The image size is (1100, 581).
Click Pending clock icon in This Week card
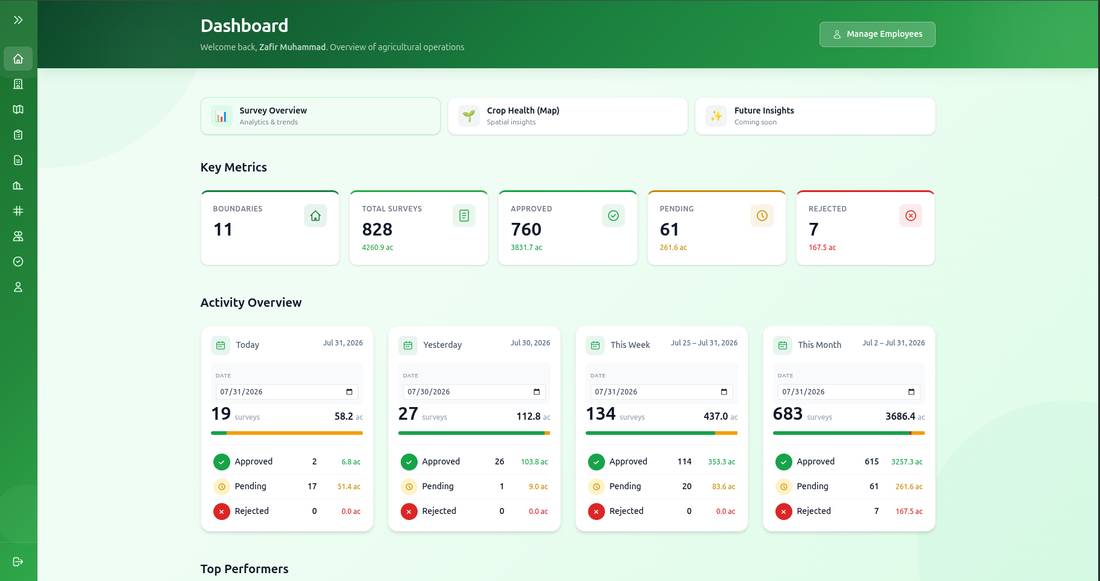coord(596,486)
